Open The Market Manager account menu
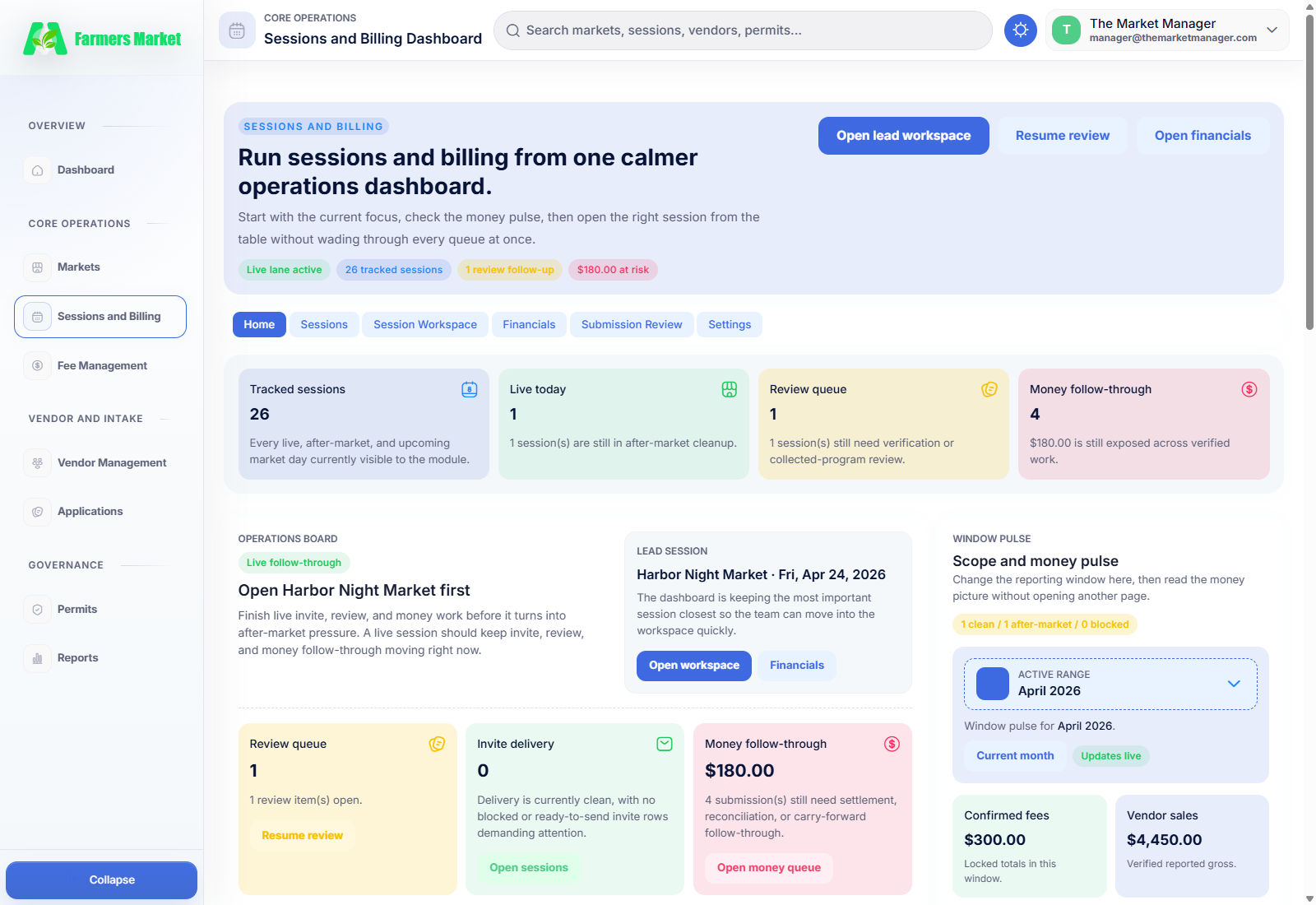Image resolution: width=1316 pixels, height=905 pixels. [1166, 30]
